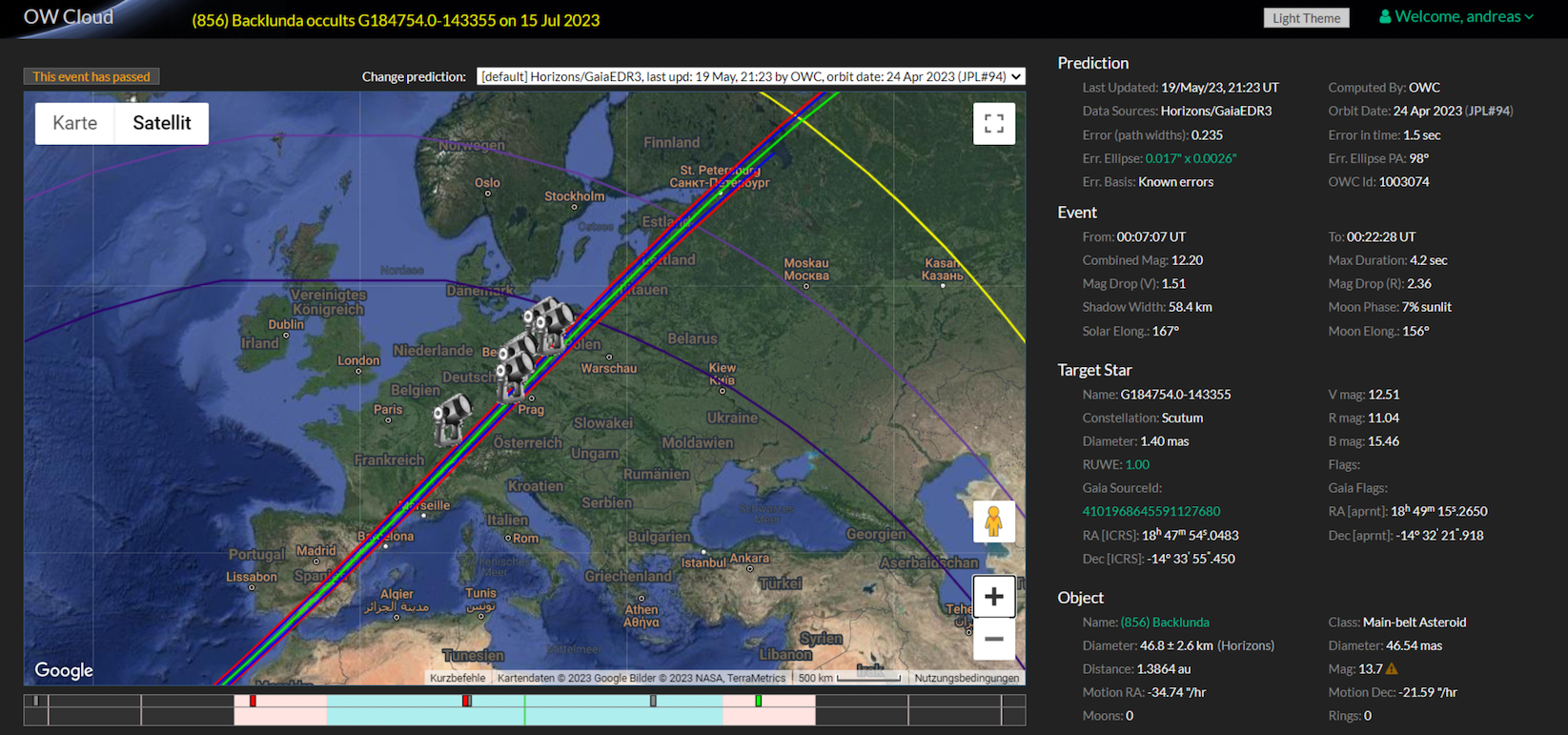Click the Street View pegman icon
Image resolution: width=1568 pixels, height=735 pixels.
pyautogui.click(x=993, y=521)
